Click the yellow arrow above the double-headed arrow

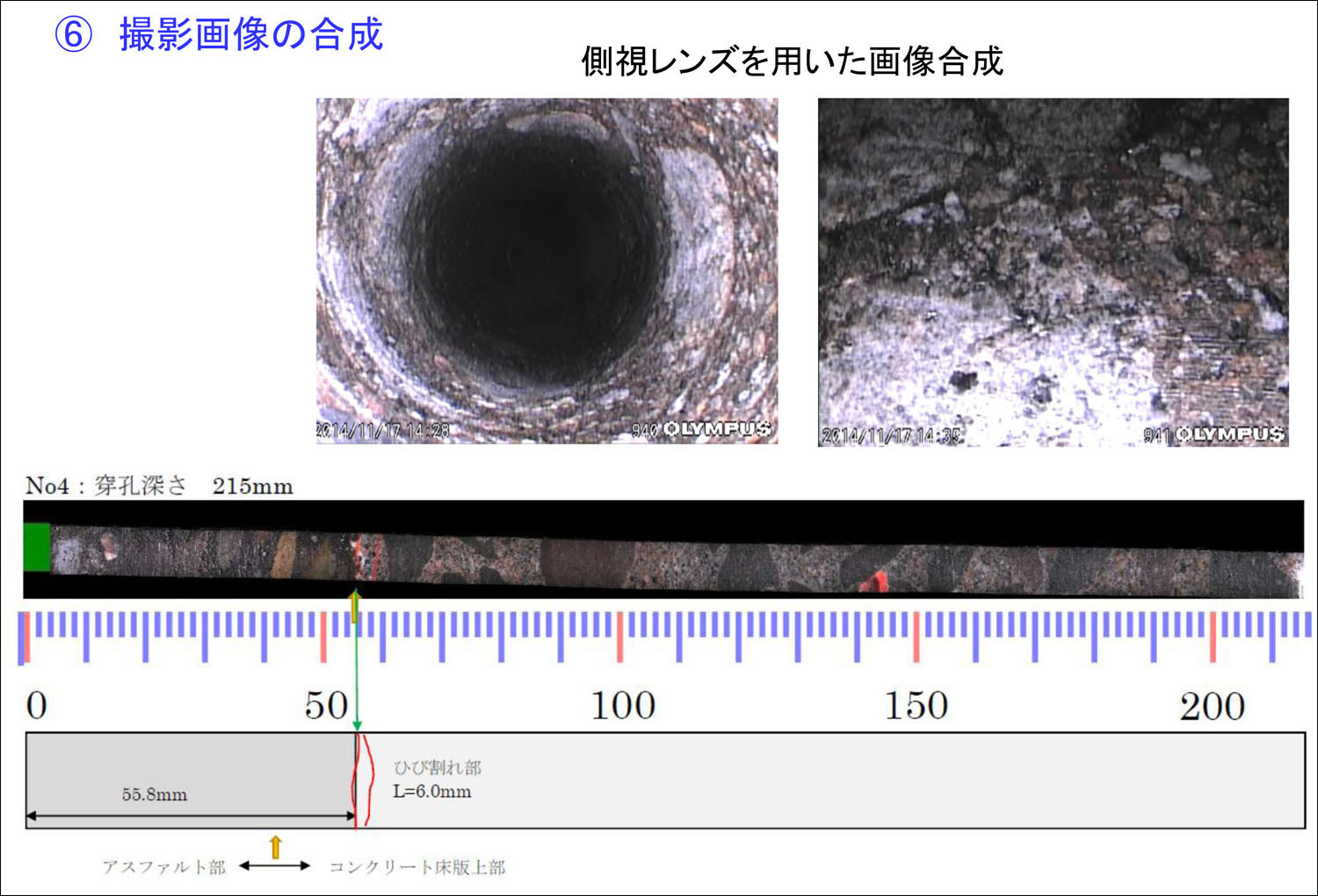[275, 847]
